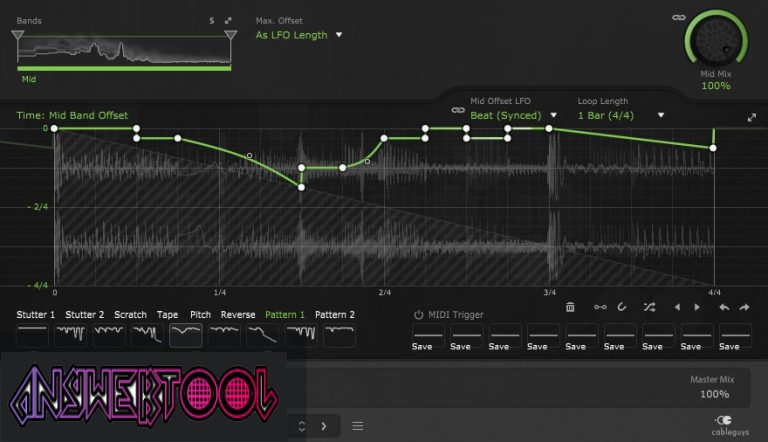Switch to the Stutter 1 preset tab

[36, 315]
